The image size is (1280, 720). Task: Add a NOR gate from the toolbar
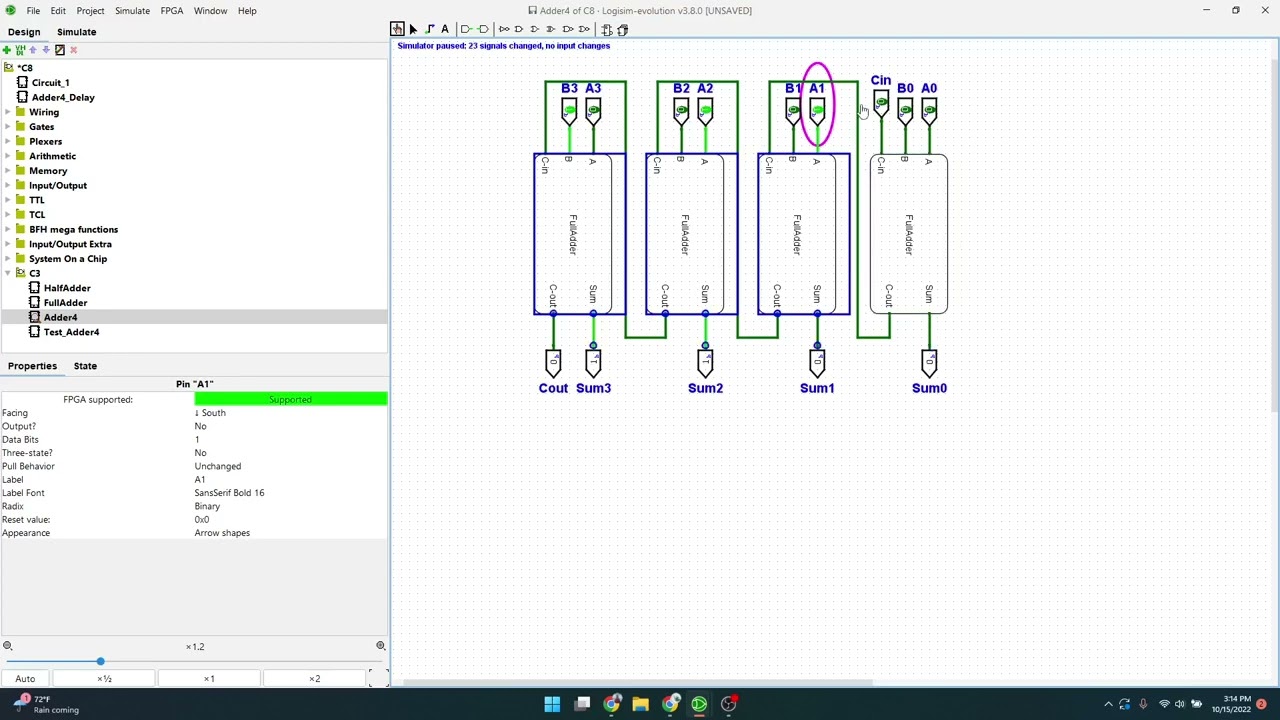(584, 29)
